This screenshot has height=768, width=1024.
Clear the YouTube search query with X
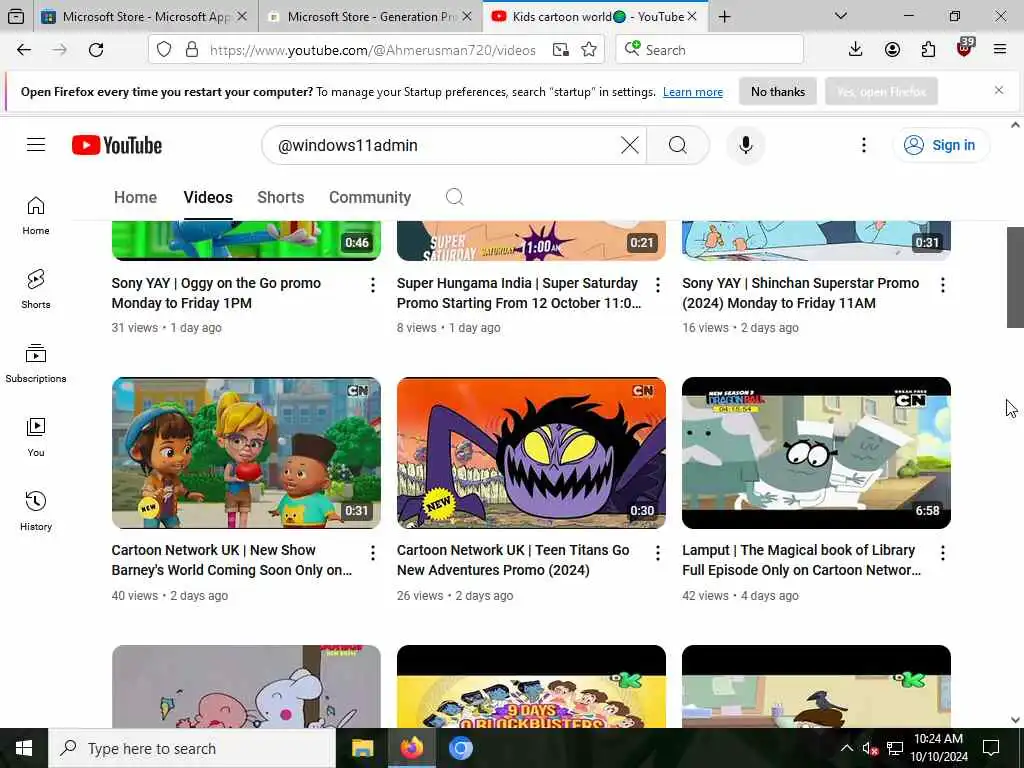(630, 145)
